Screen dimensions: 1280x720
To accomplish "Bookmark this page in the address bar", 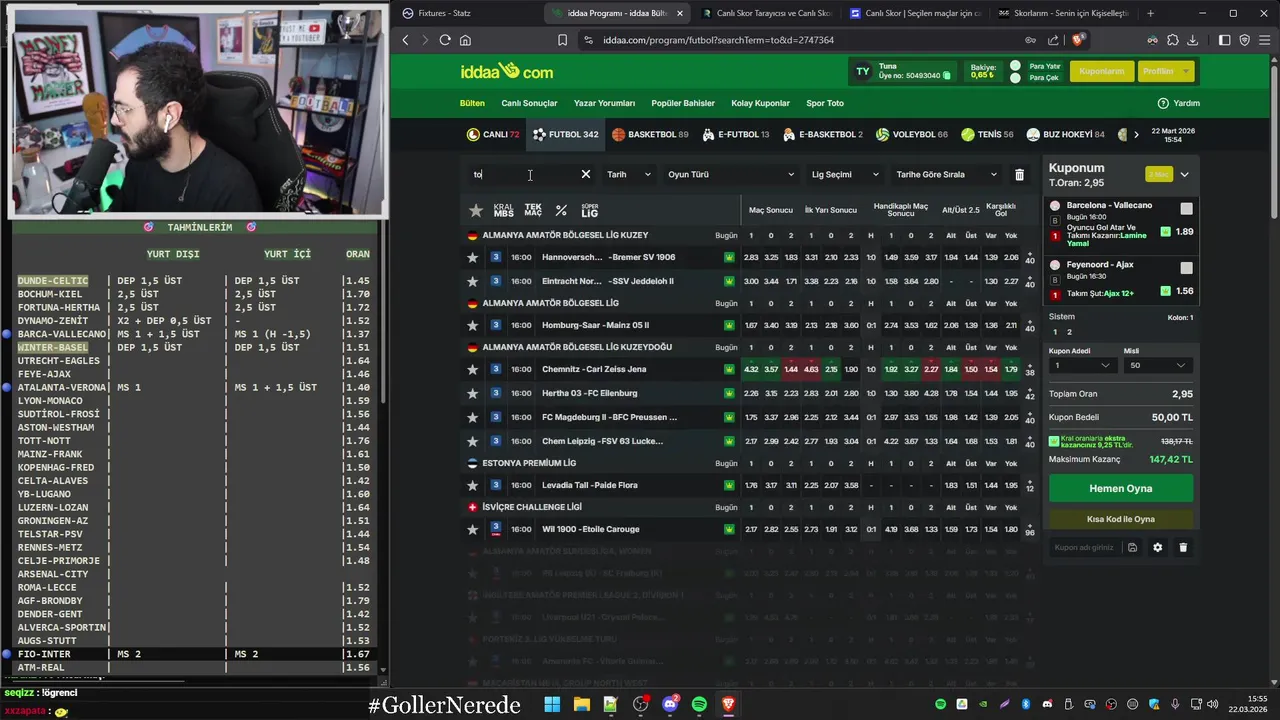I will [x=562, y=40].
